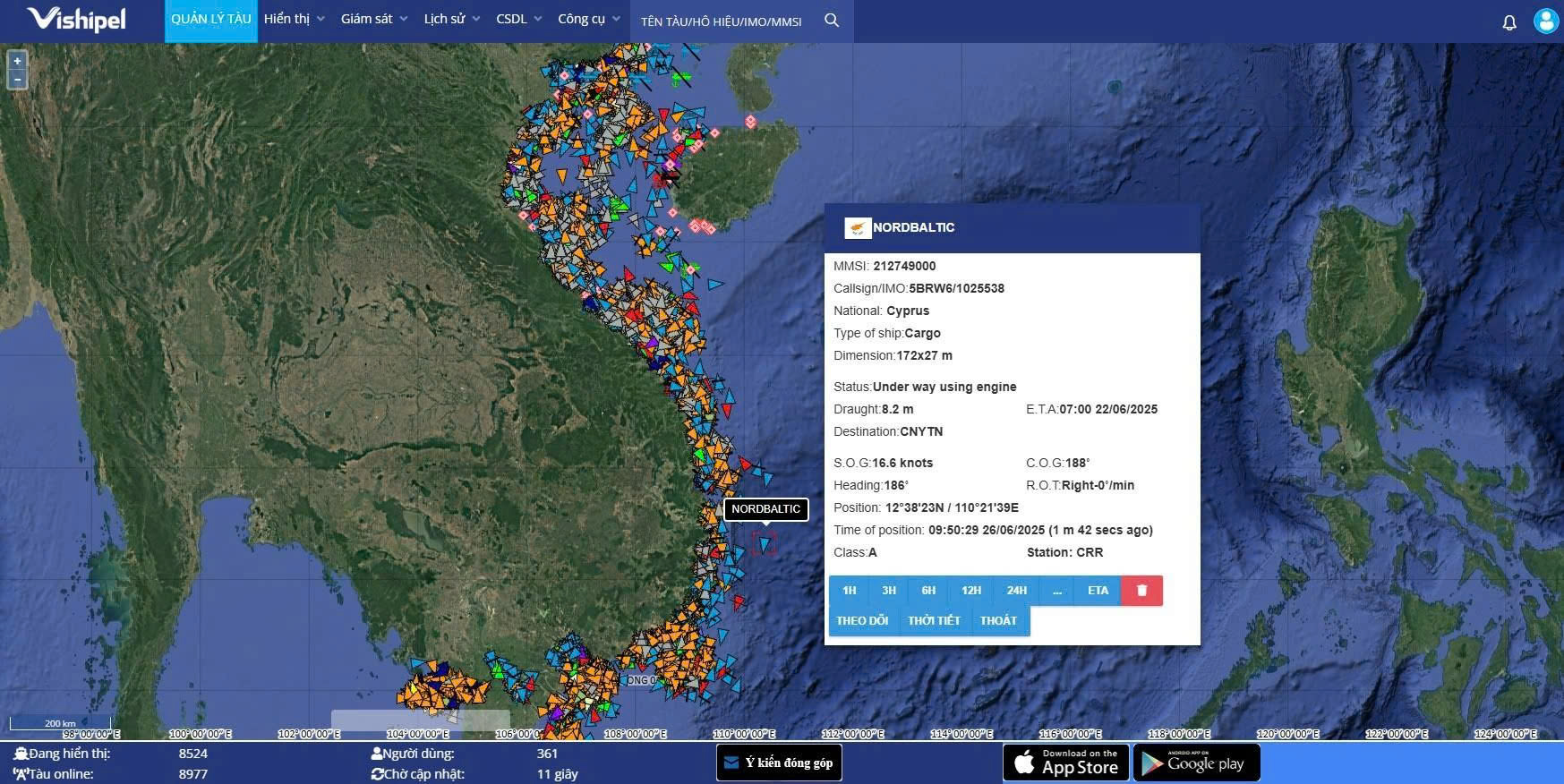1564x784 pixels.
Task: Expand the Giám sát dropdown menu
Action: click(373, 19)
